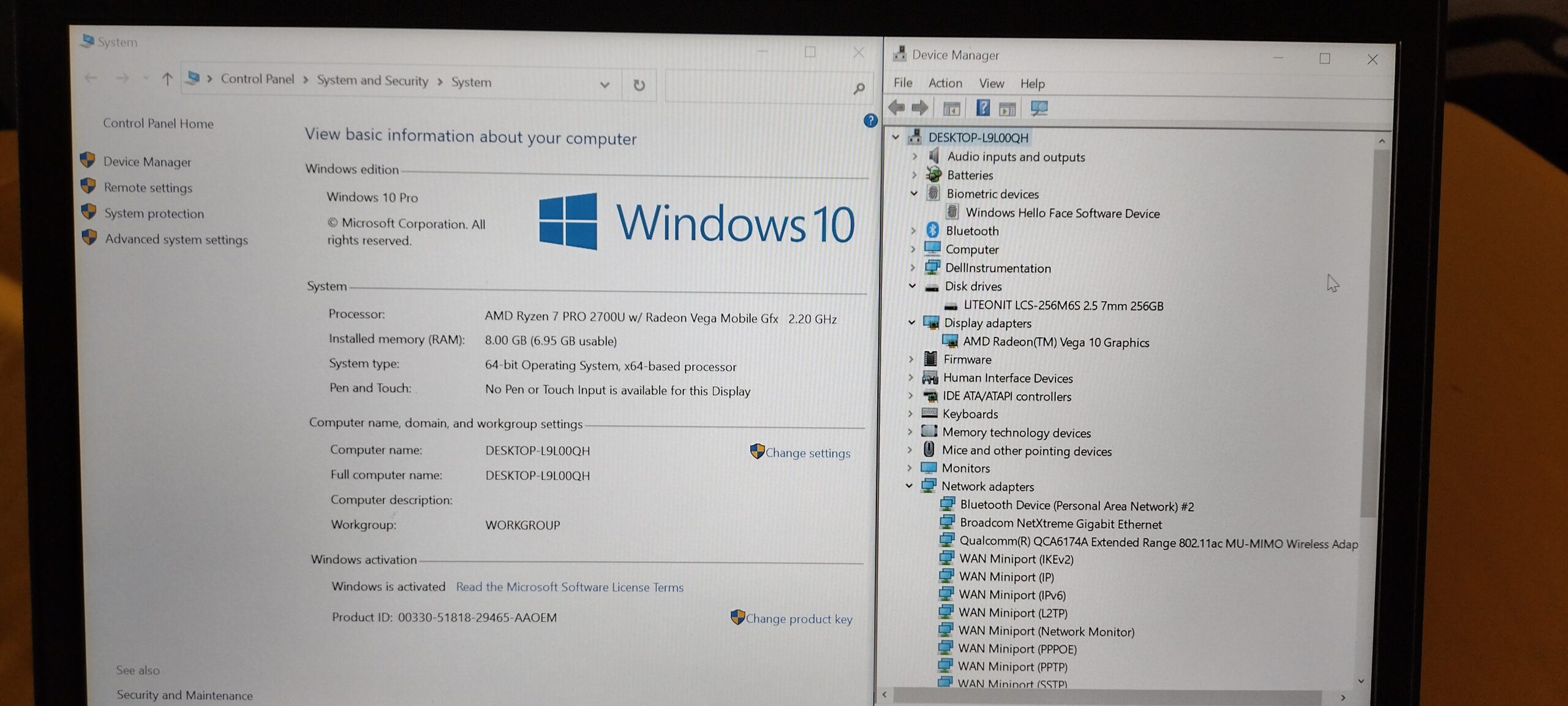Viewport: 1568px width, 706px height.
Task: Select WAN Miniport (Network Monitor) entry
Action: click(x=1046, y=631)
